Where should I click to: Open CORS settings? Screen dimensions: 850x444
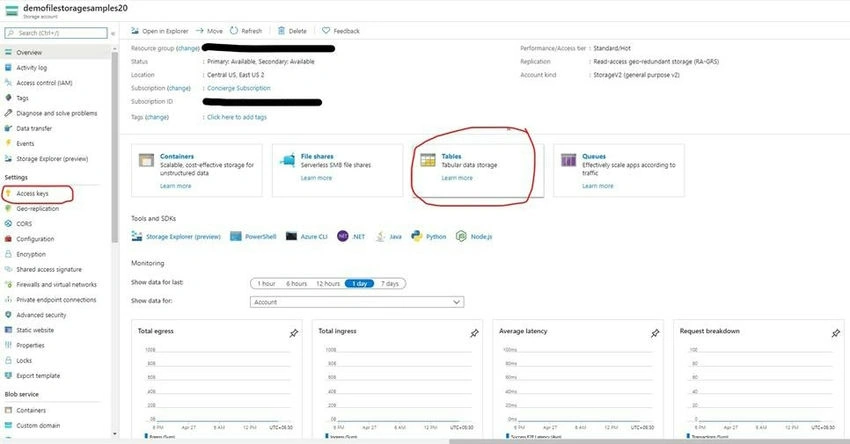point(24,223)
